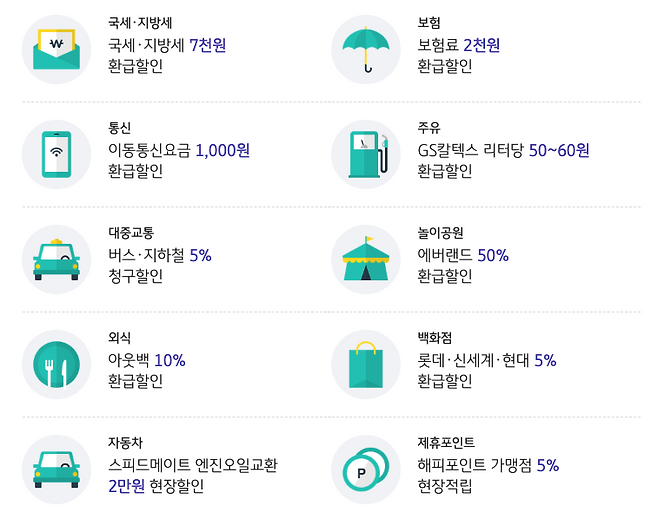
Task: Select the taxi public transport icon
Action: [x=56, y=259]
